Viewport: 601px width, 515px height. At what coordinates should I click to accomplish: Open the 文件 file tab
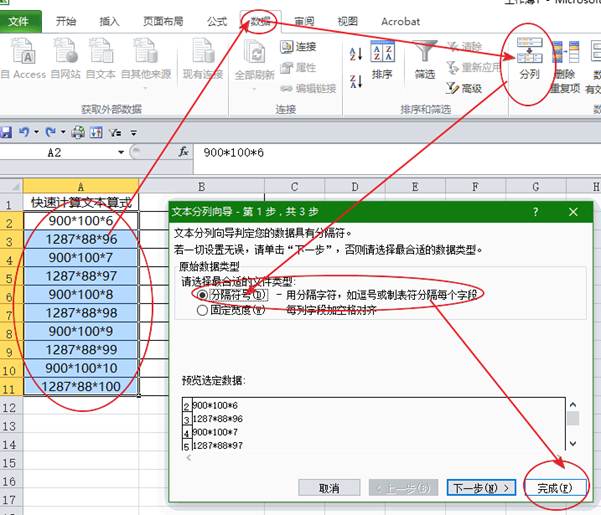[x=19, y=21]
